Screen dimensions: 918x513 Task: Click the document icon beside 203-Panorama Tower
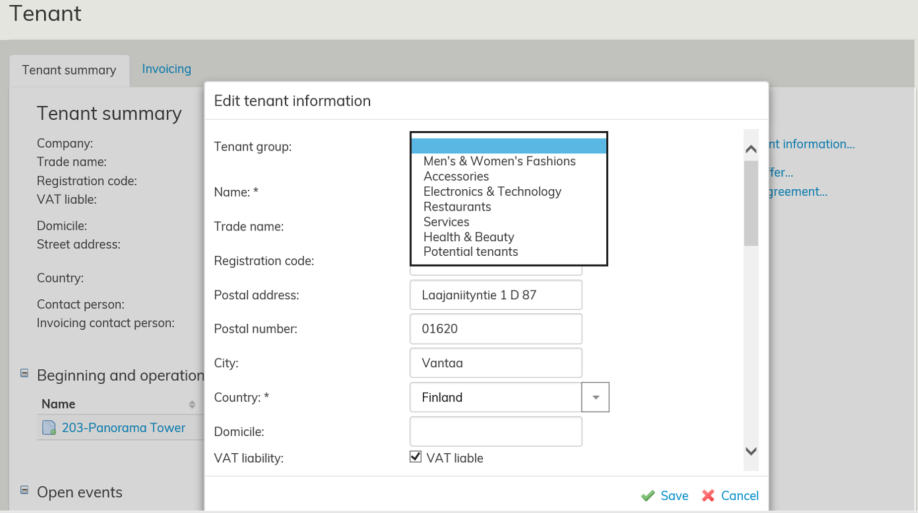click(49, 428)
